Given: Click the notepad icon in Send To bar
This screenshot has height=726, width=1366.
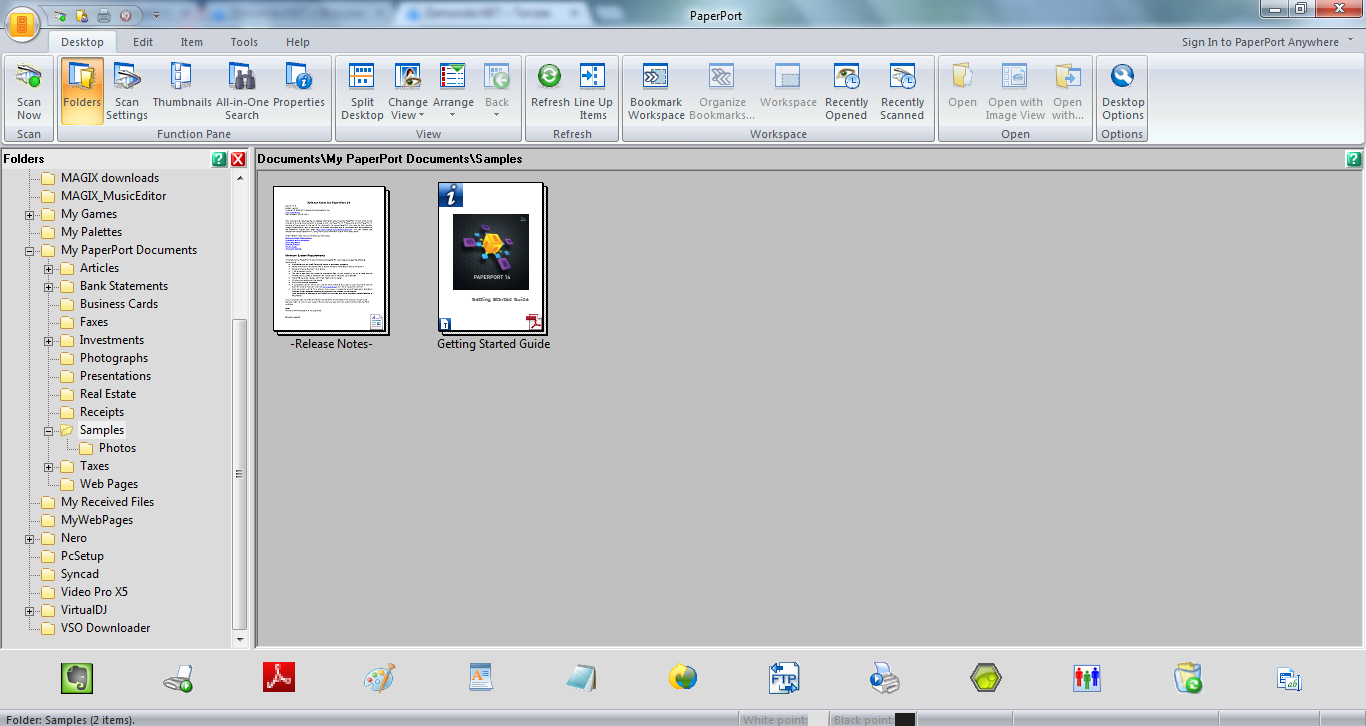Looking at the screenshot, I should [x=581, y=678].
